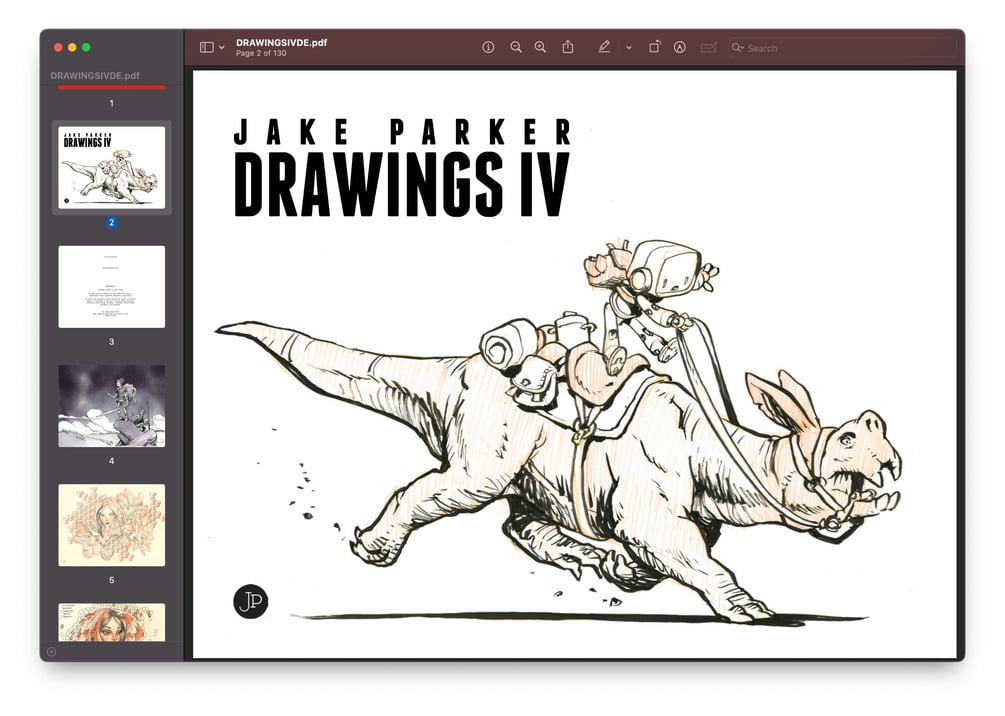Zoom in on the page
Viewport: 1005px width, 716px height.
540,47
